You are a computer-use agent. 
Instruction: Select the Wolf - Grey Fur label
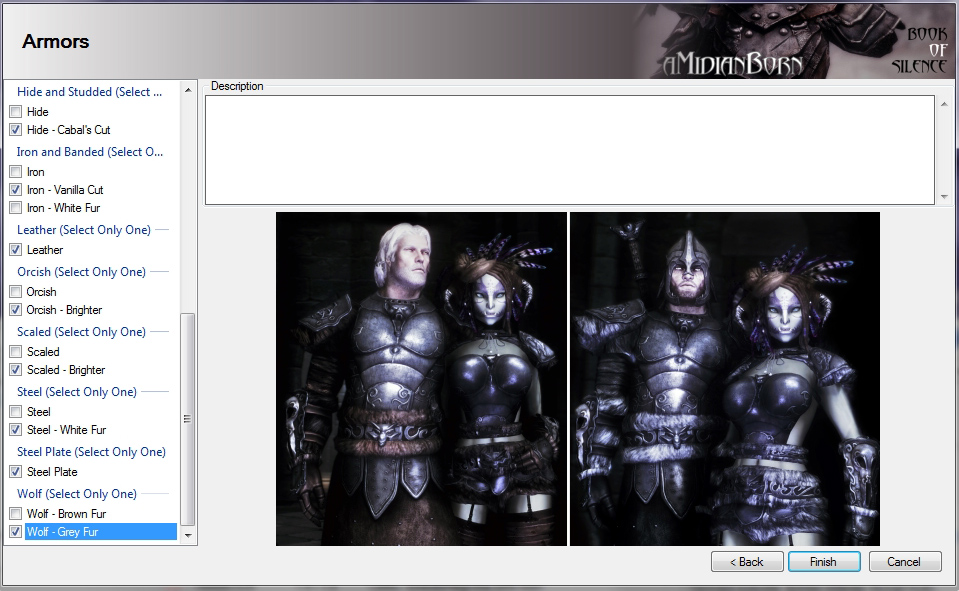(x=62, y=532)
